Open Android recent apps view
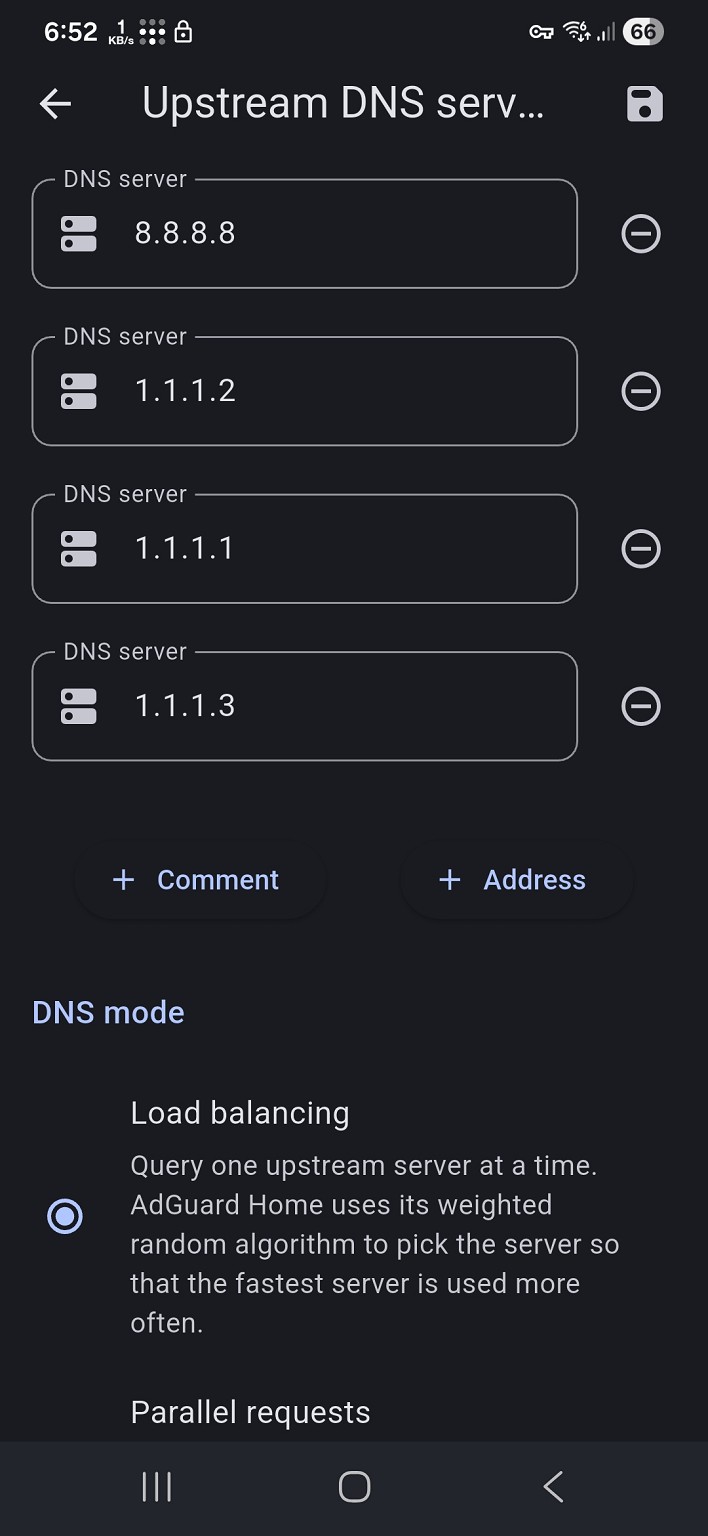This screenshot has height=1536, width=708. [x=157, y=1487]
